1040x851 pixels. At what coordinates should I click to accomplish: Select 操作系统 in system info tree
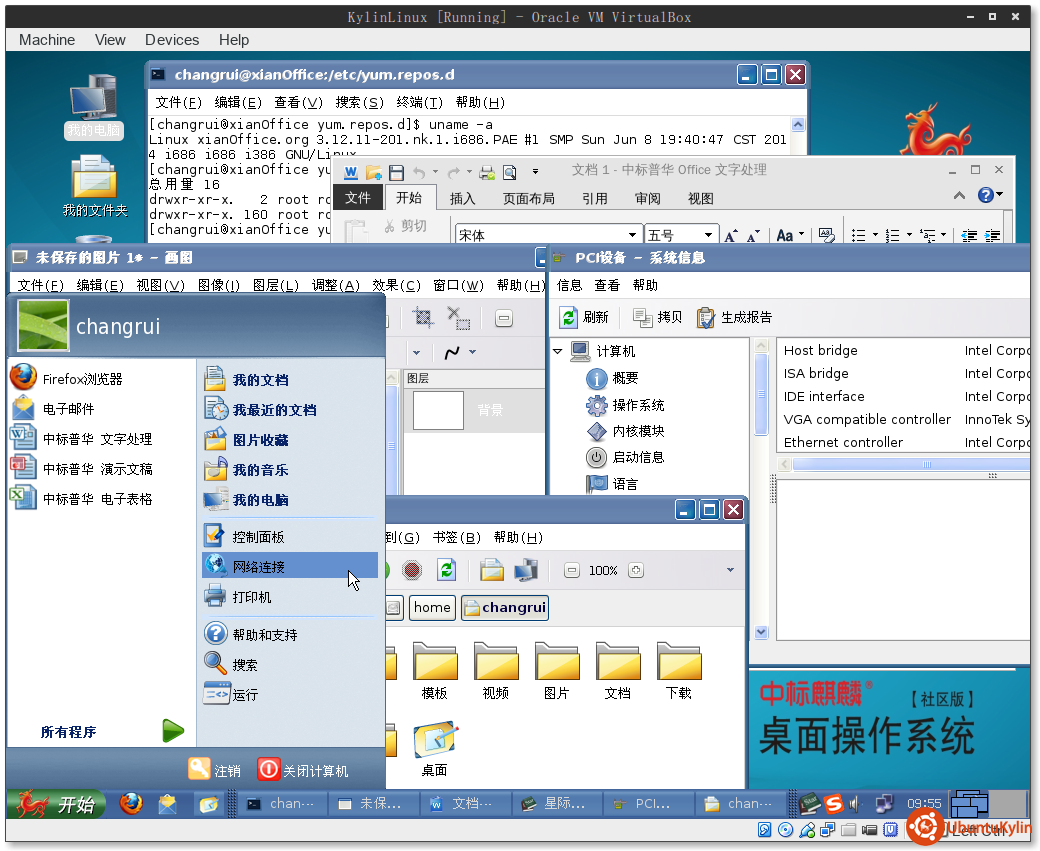pyautogui.click(x=637, y=405)
